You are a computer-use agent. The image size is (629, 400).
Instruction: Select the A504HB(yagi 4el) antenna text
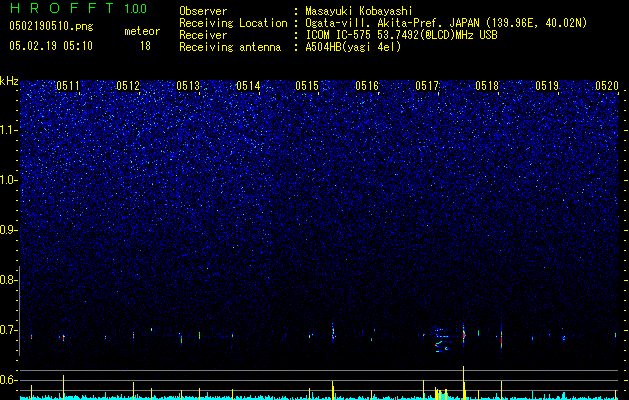coord(353,47)
